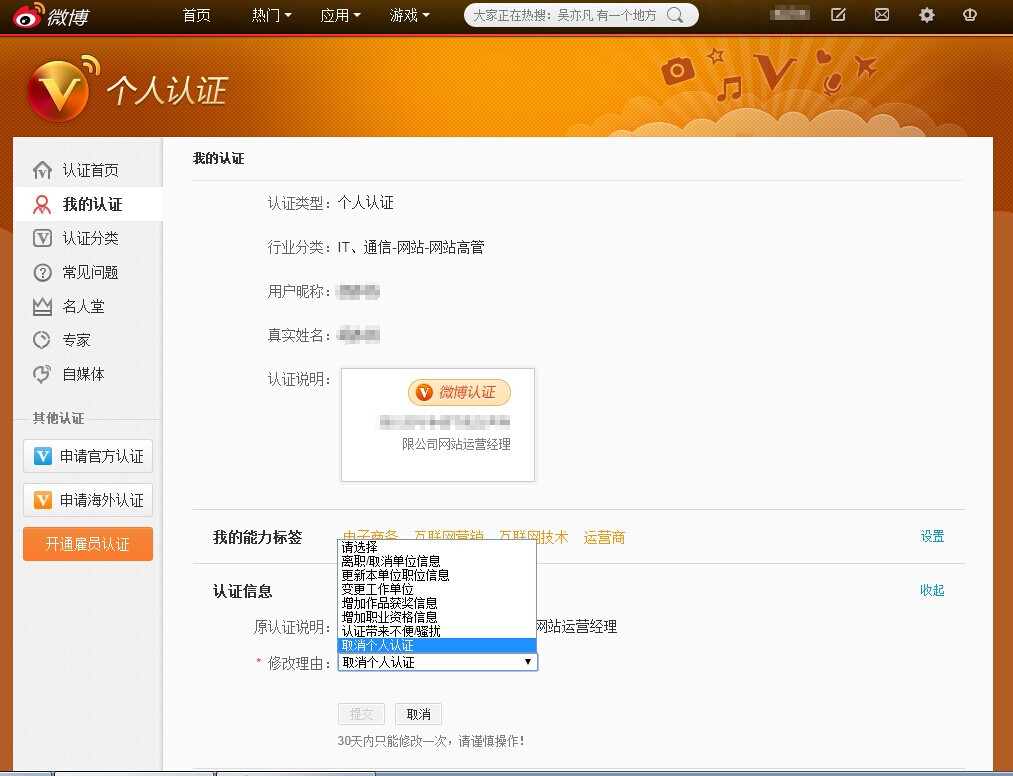Viewport: 1013px width, 776px height.
Task: Expand the 热门 menu
Action: click(271, 15)
